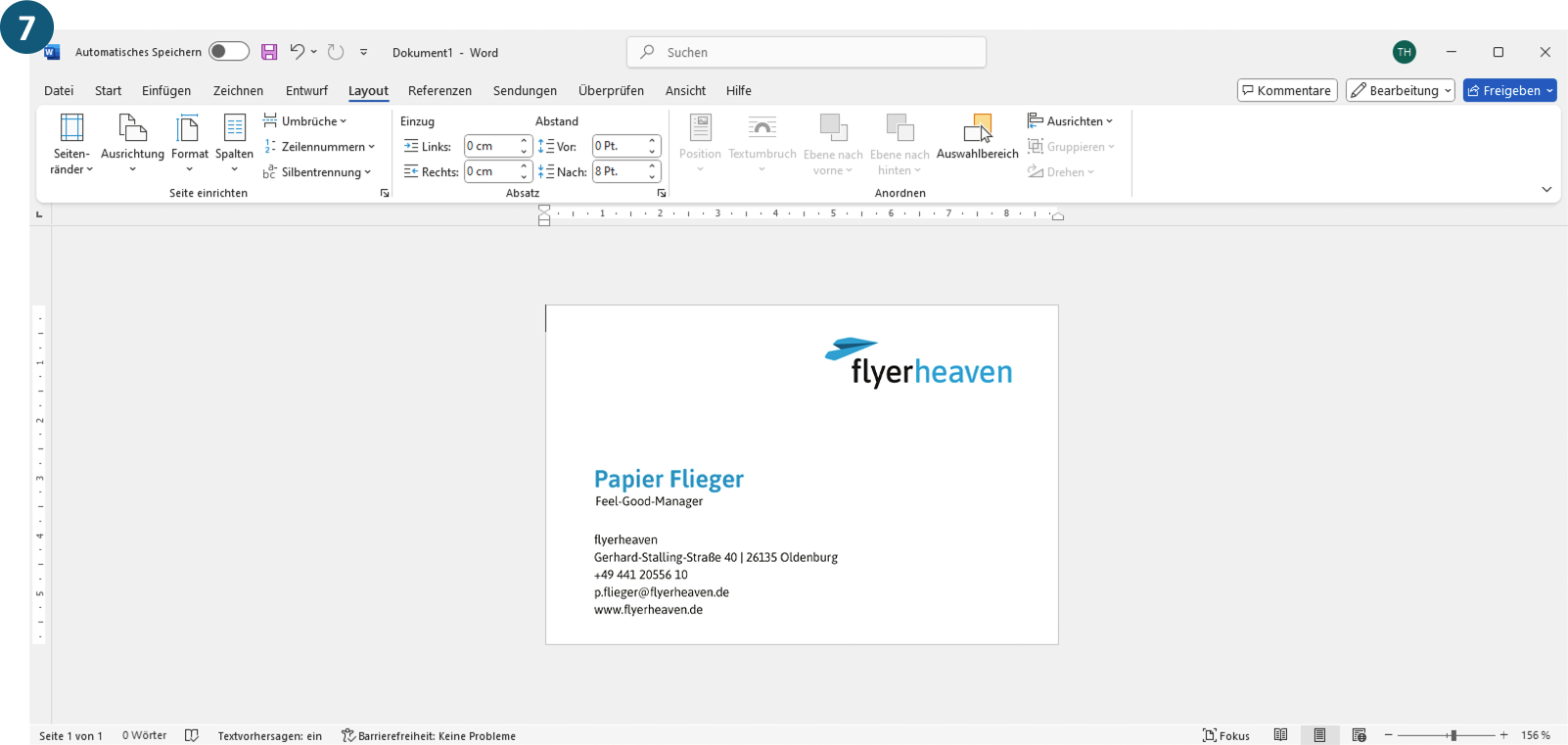Image resolution: width=1568 pixels, height=745 pixels.
Task: Open the Format page size menu
Action: (189, 143)
